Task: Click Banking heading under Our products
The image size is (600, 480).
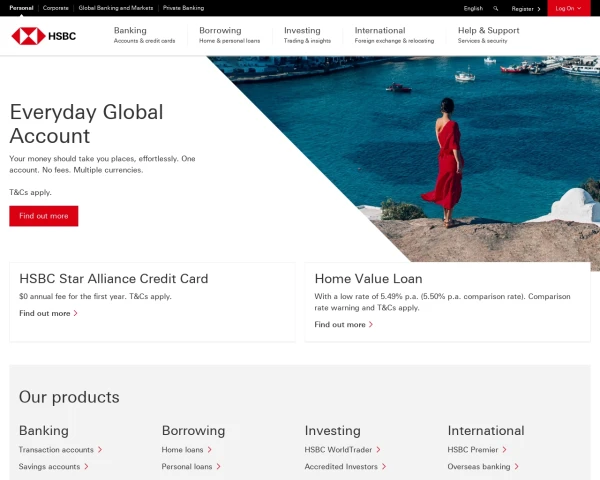Action: tap(44, 431)
